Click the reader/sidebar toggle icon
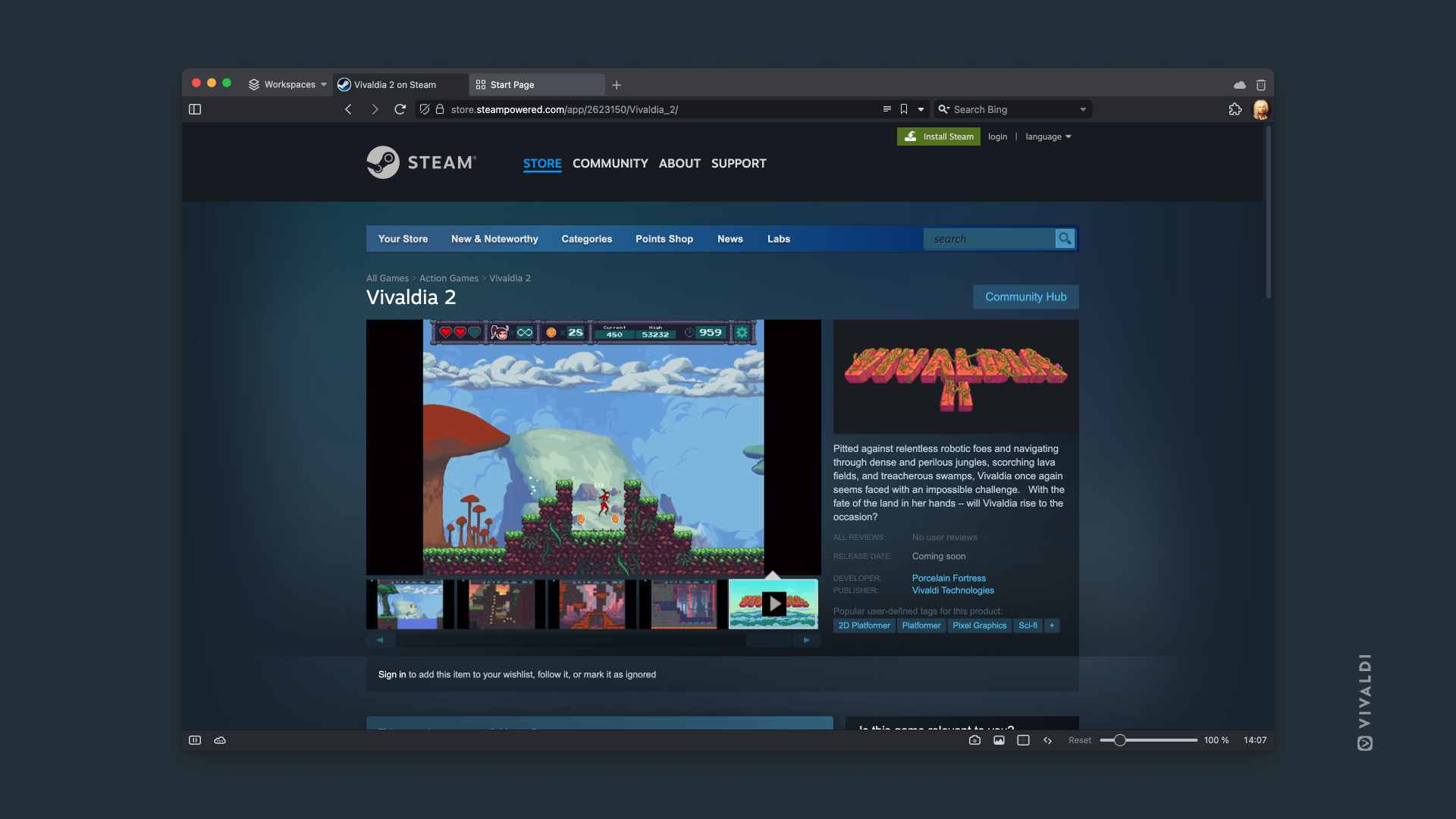 pyautogui.click(x=197, y=109)
